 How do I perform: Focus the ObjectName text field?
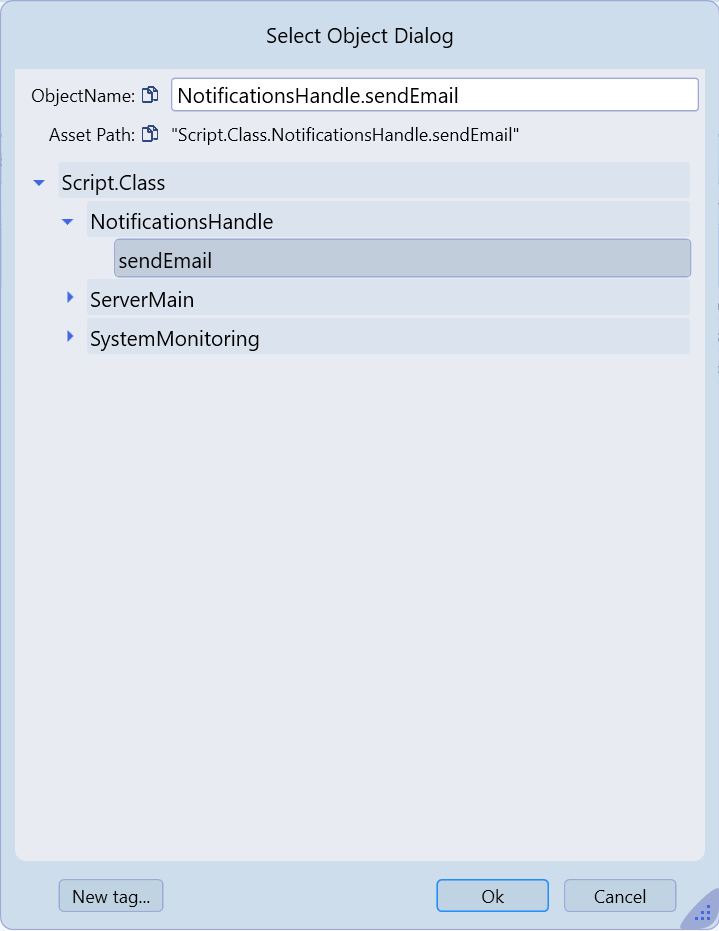[x=434, y=95]
